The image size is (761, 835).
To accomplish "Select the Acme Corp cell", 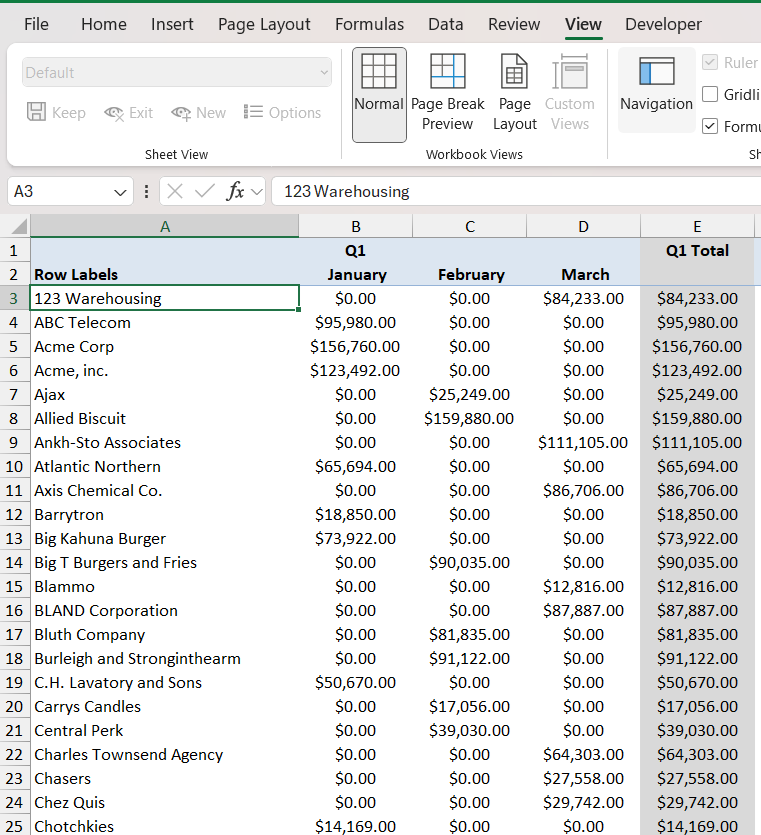I will [165, 346].
